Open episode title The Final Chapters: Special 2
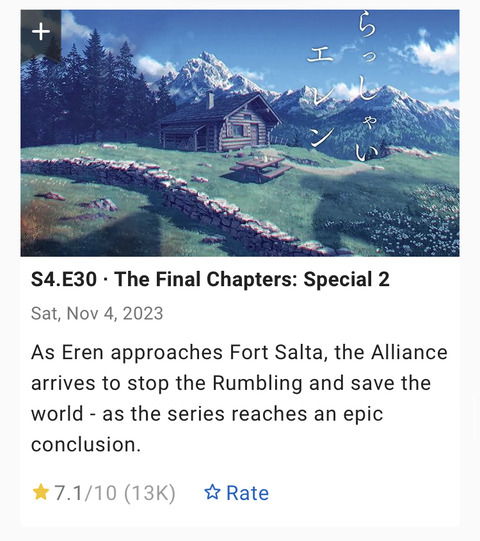 tap(252, 279)
